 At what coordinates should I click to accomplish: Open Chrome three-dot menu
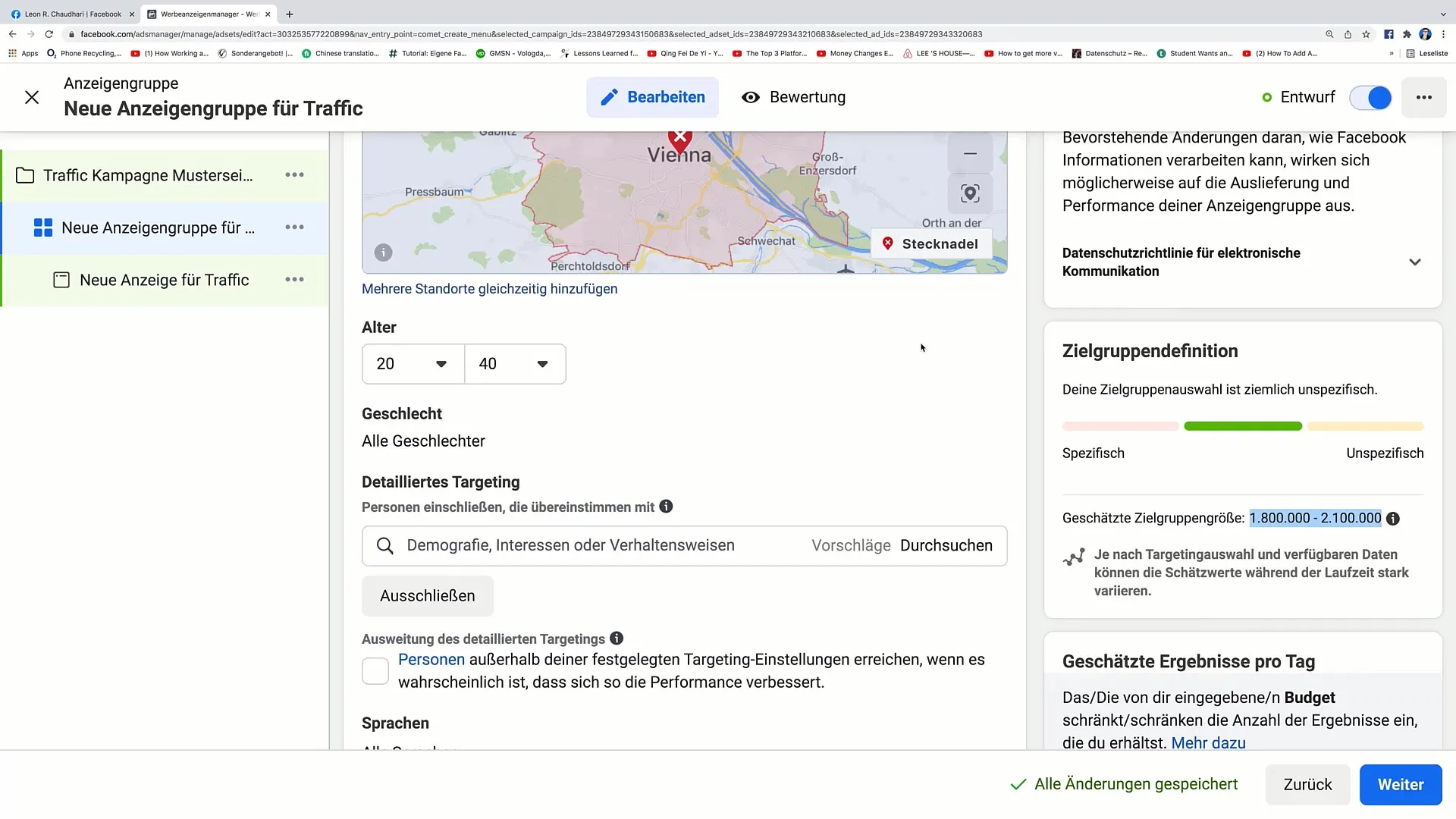point(1443,34)
